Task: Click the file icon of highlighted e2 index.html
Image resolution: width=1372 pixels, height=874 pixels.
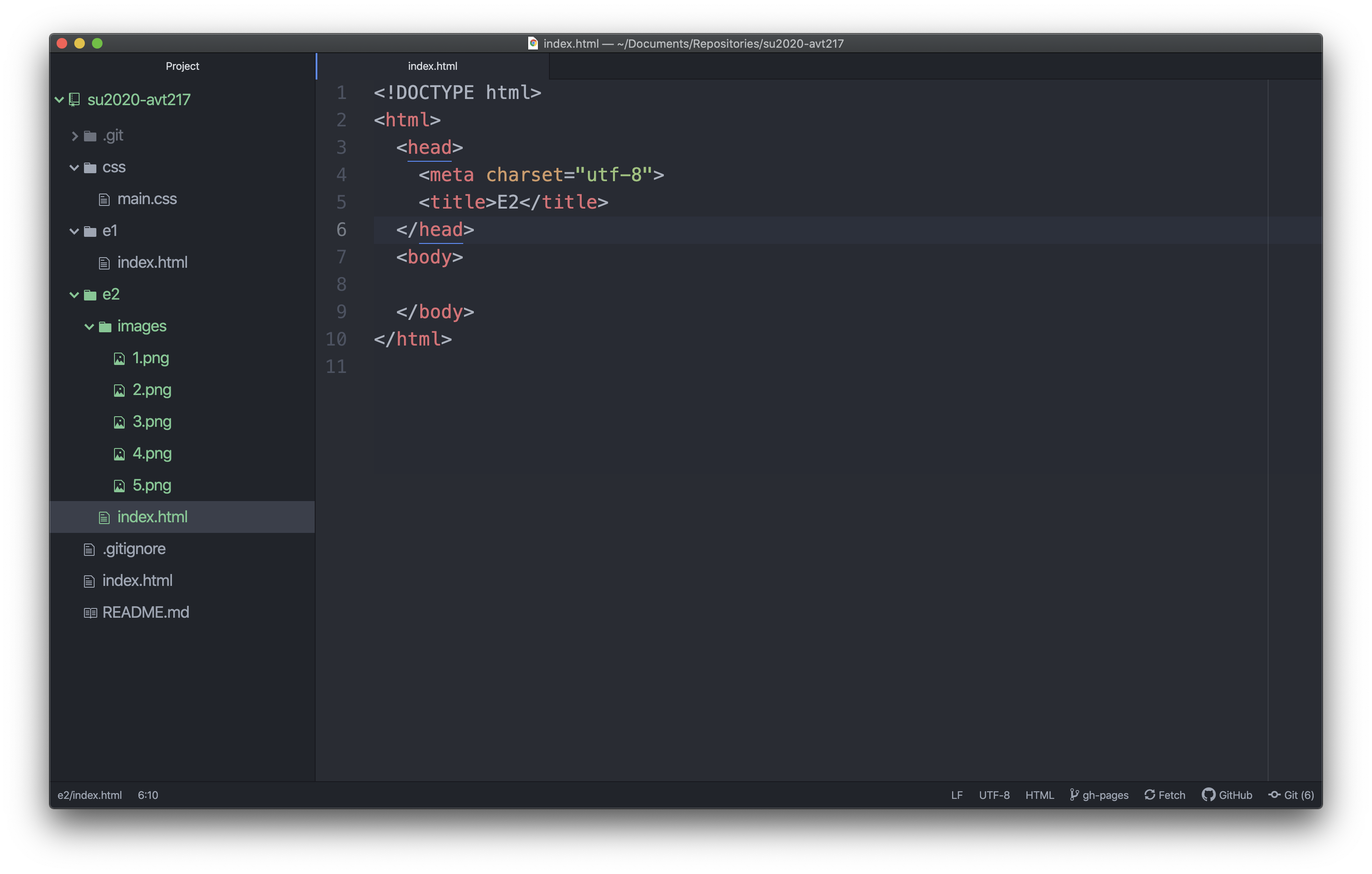Action: click(104, 517)
